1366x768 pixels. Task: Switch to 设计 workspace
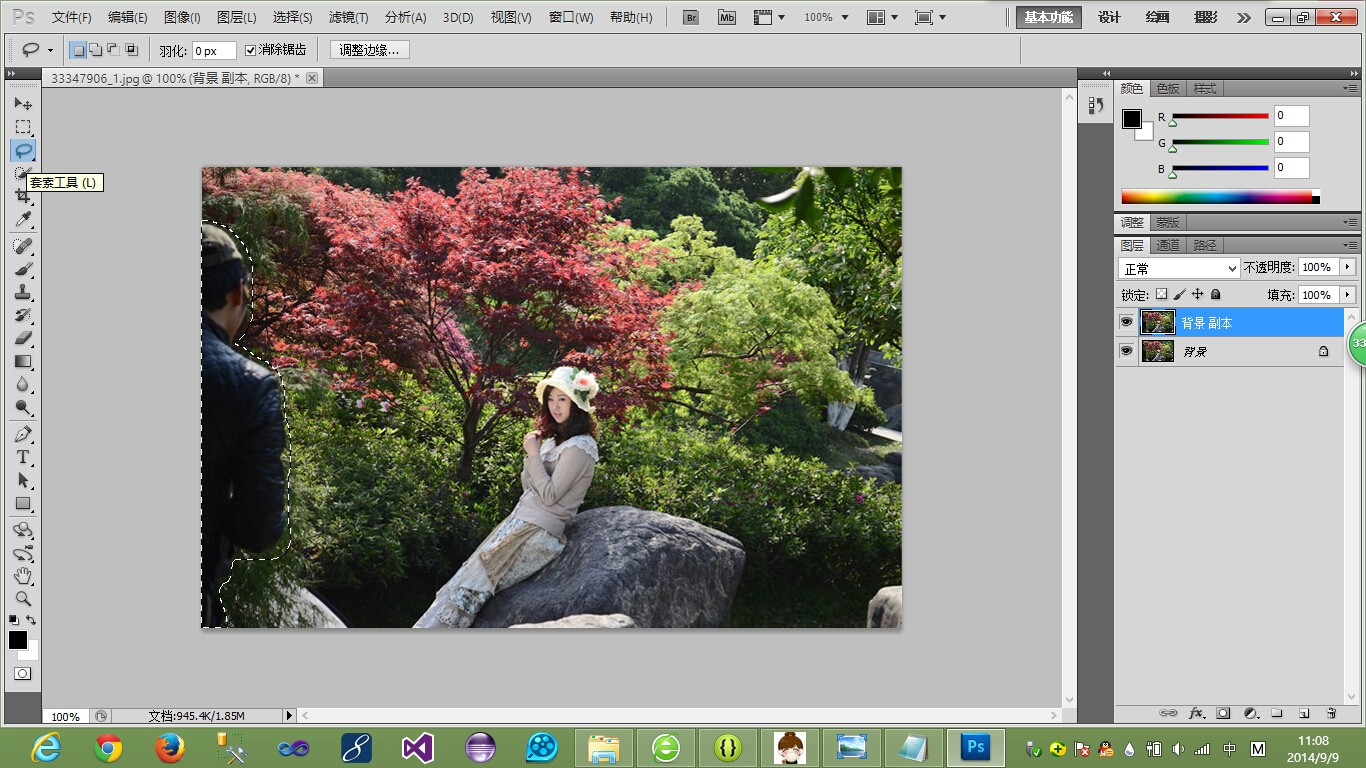click(1109, 18)
